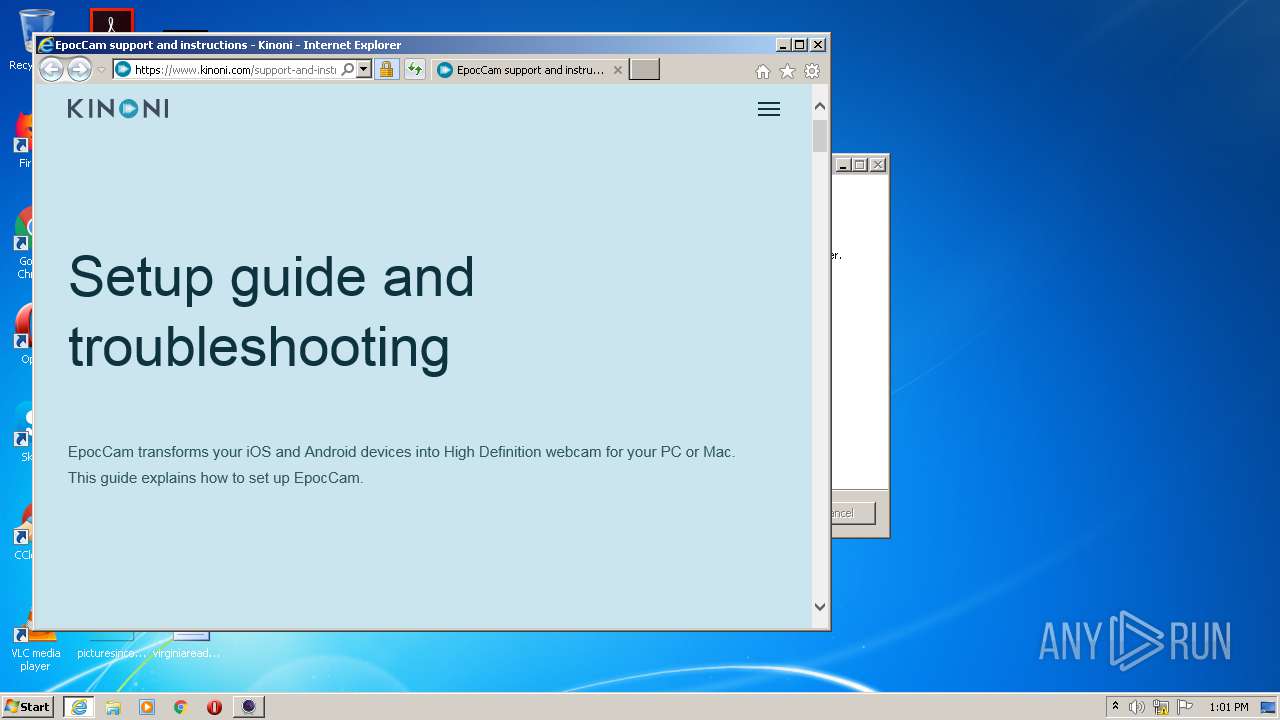Click the volume speaker tray icon
This screenshot has height=720, width=1280.
click(1137, 707)
